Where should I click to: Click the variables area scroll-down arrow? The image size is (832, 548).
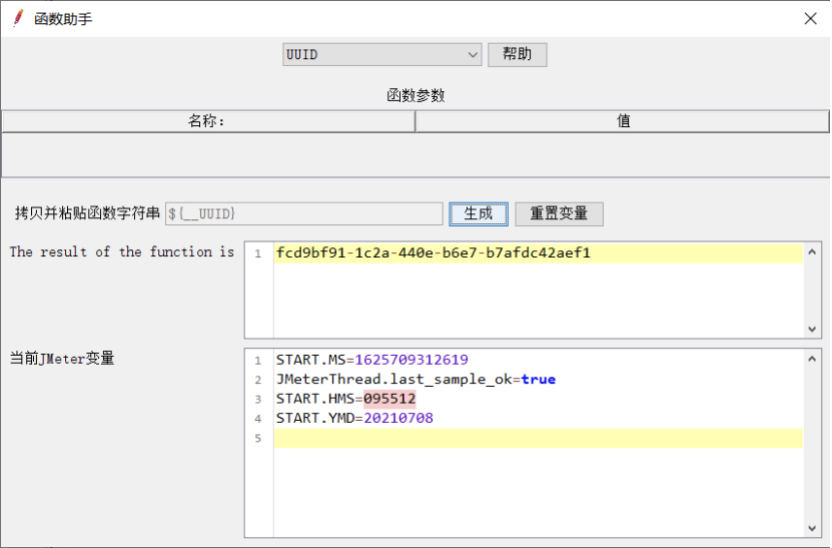812,528
